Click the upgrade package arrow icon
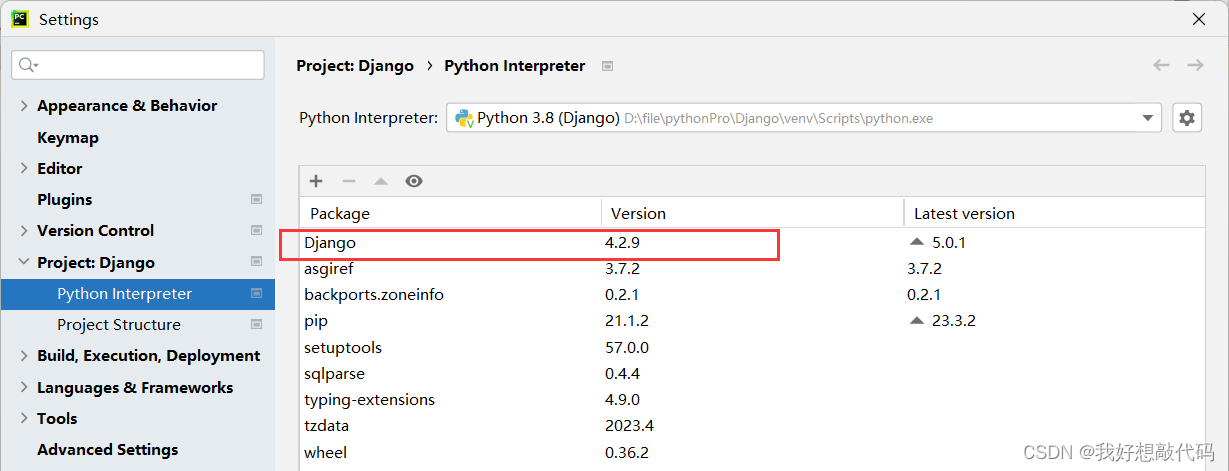This screenshot has width=1229, height=471. pyautogui.click(x=380, y=181)
